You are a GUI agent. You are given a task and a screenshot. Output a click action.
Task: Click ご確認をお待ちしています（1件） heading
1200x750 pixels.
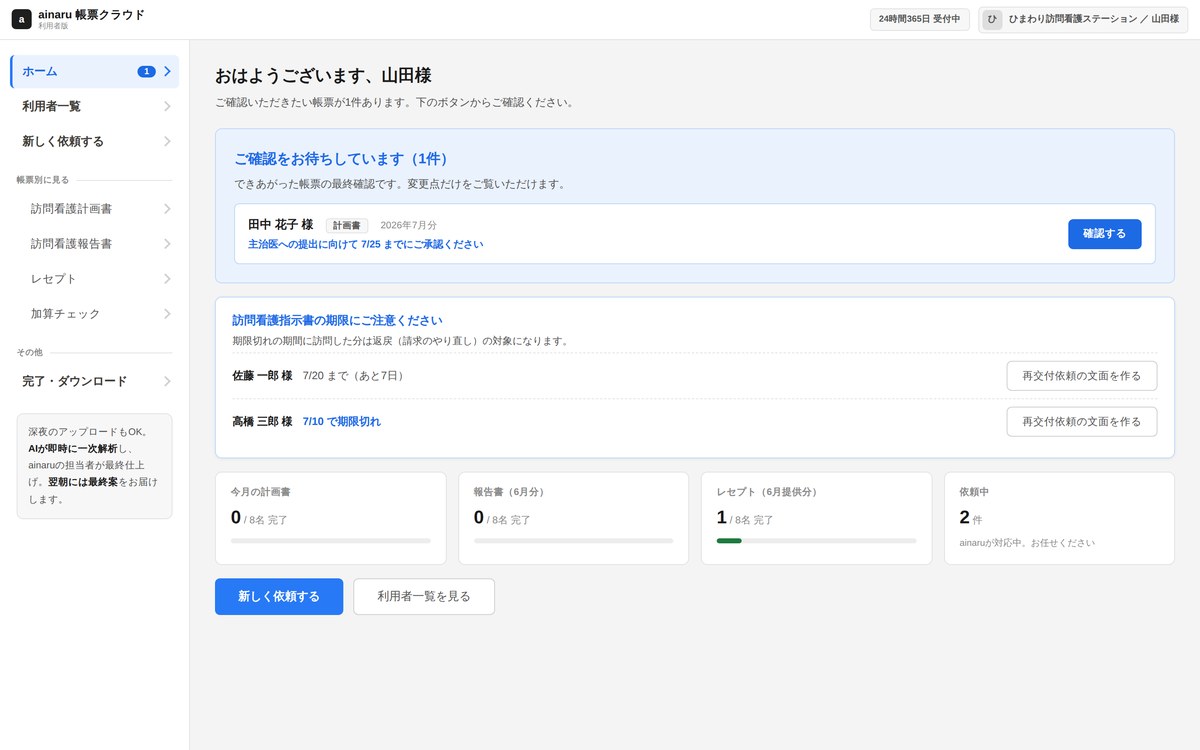(x=344, y=159)
